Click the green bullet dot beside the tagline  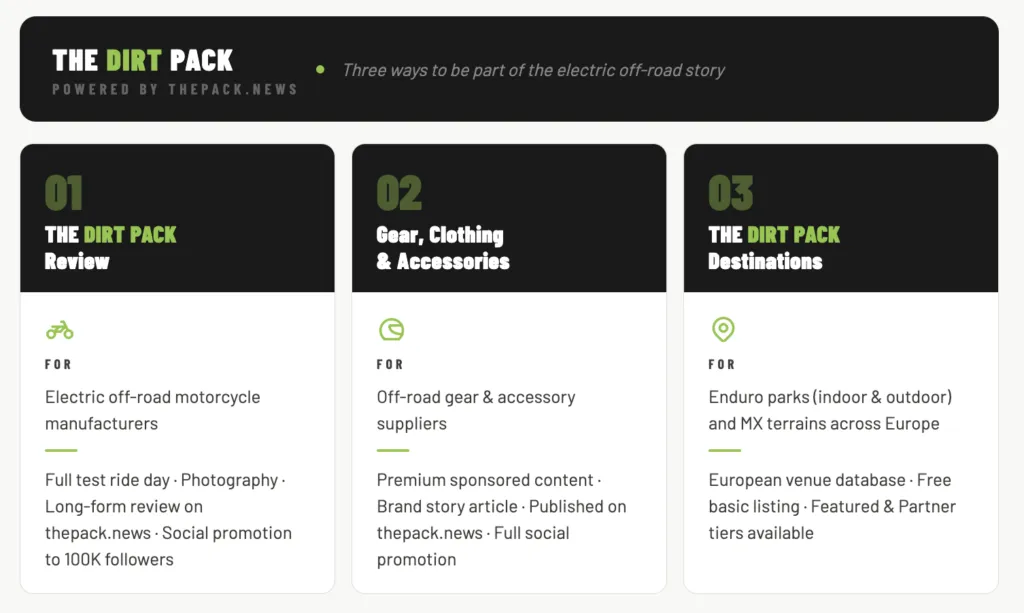[320, 69]
